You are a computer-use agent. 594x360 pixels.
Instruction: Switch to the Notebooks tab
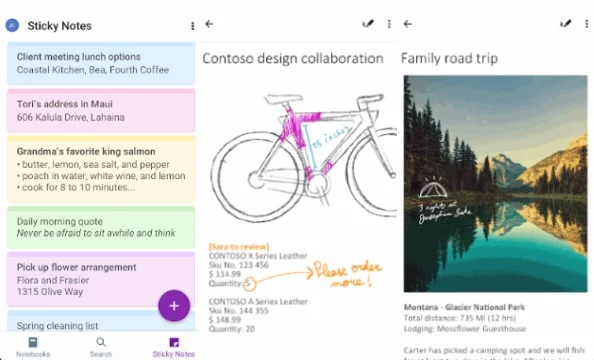coord(33,347)
